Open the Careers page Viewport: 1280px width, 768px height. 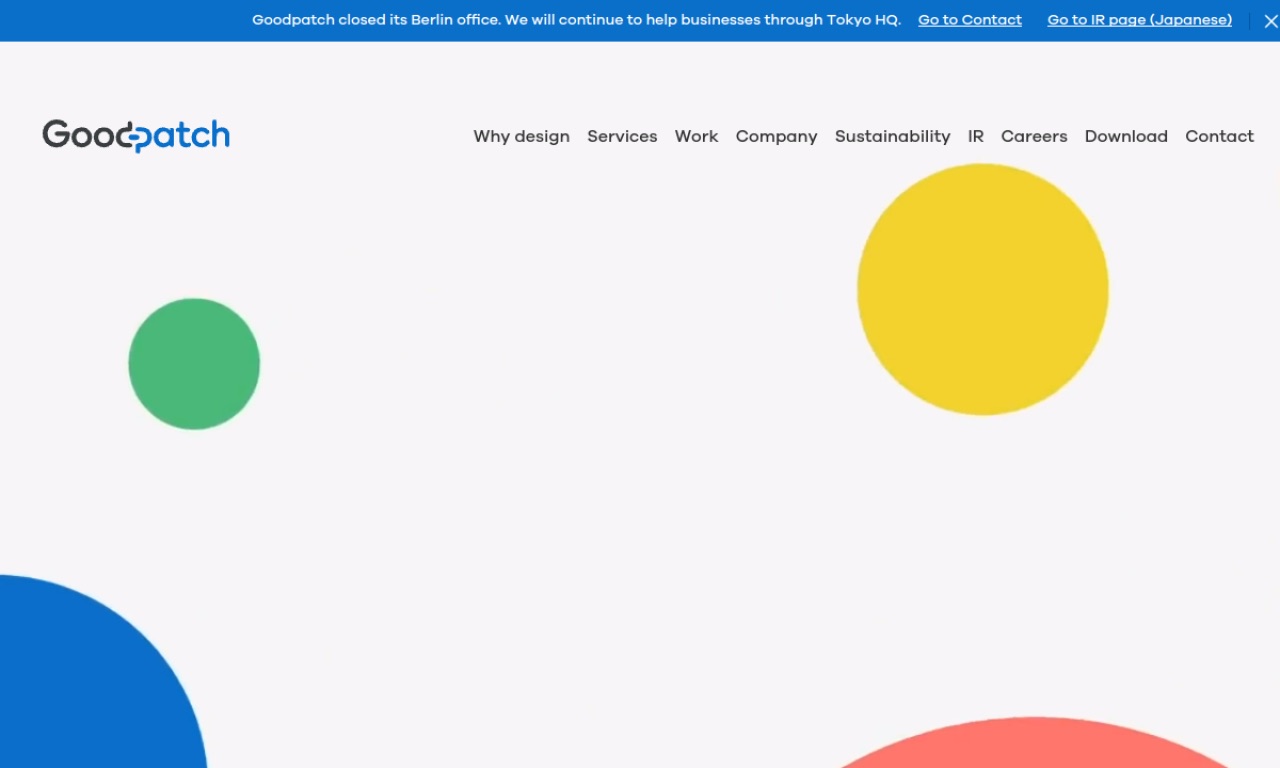coord(1034,136)
